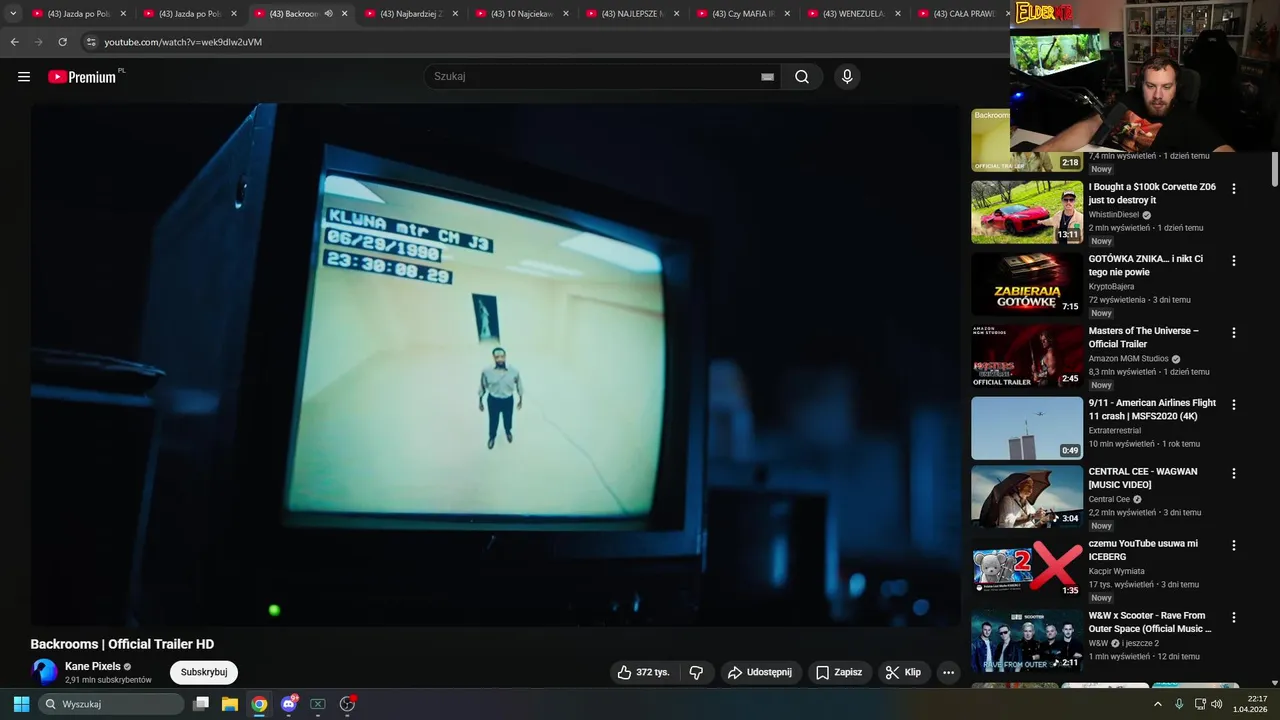Start voice search with microphone icon
Image resolution: width=1280 pixels, height=720 pixels.
pyautogui.click(x=847, y=77)
